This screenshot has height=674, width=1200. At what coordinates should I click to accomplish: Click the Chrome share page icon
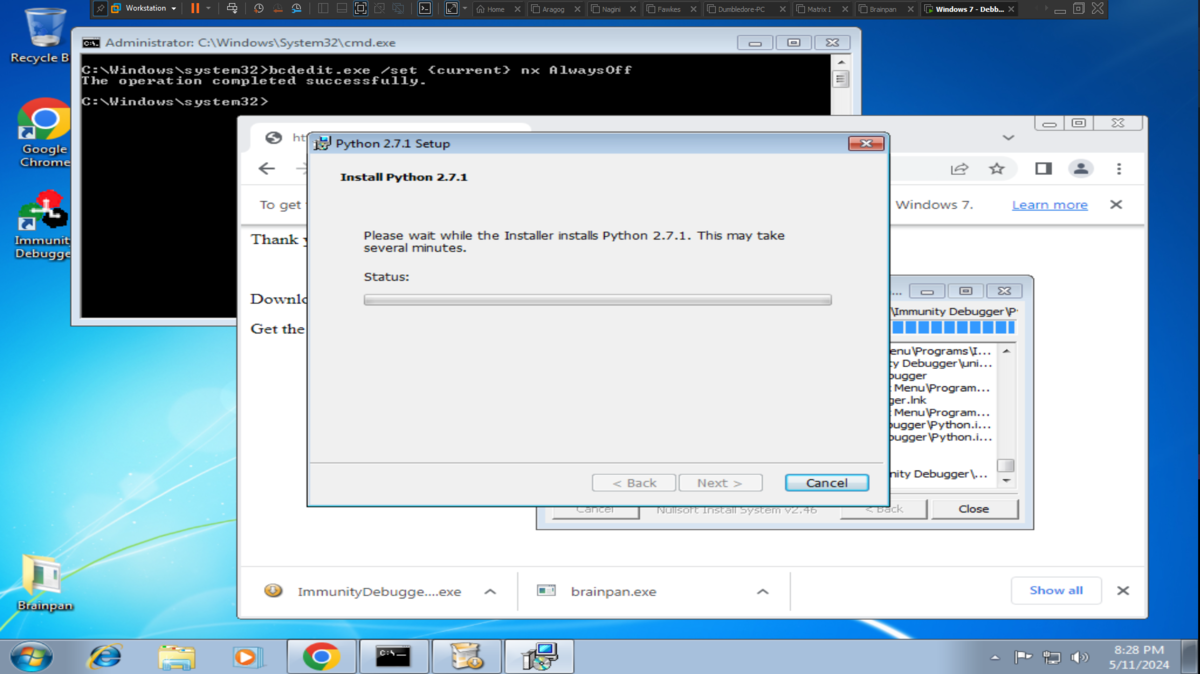coord(960,169)
